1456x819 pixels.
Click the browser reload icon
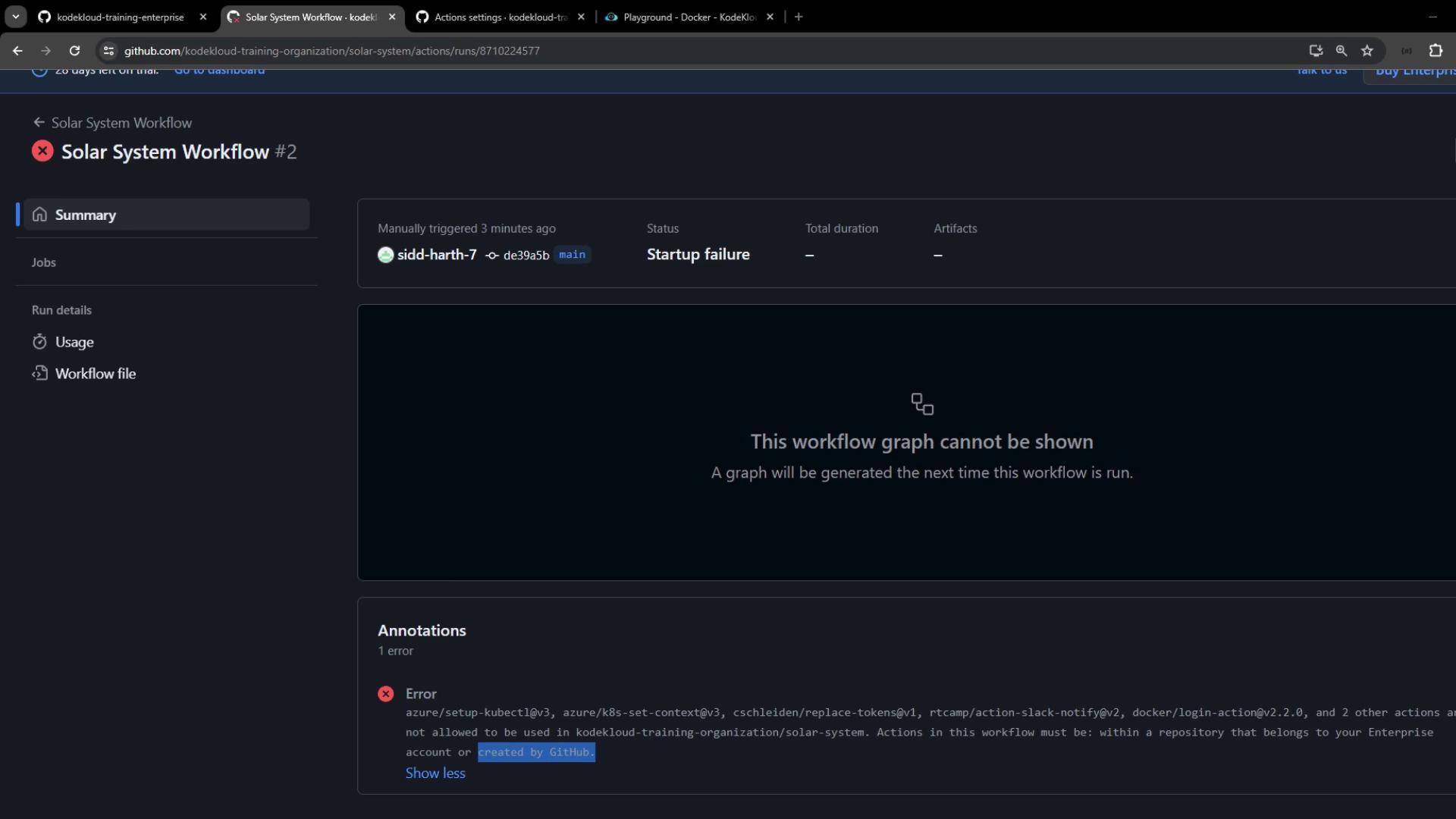(74, 51)
